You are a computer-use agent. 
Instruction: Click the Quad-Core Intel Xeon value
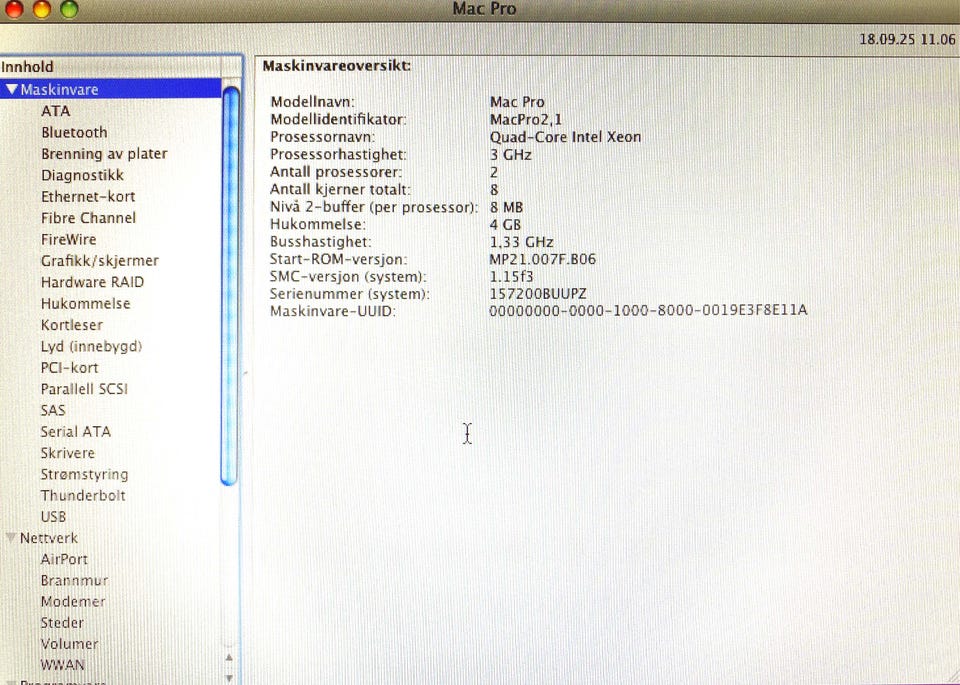pos(565,137)
